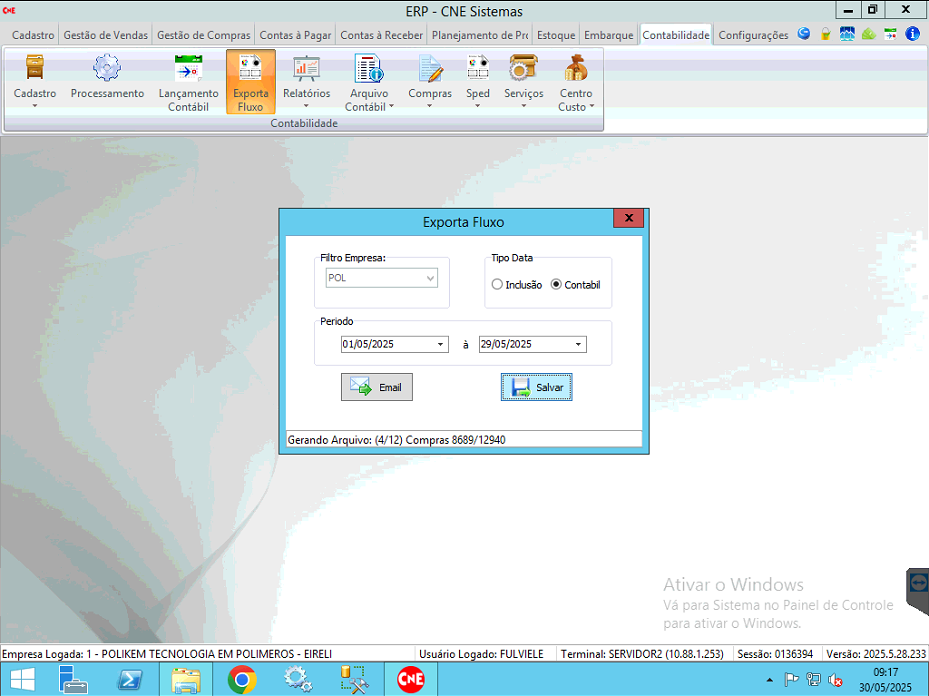The height and width of the screenshot is (696, 929).
Task: Expand the Filtro Empresa dropdown
Action: point(430,278)
